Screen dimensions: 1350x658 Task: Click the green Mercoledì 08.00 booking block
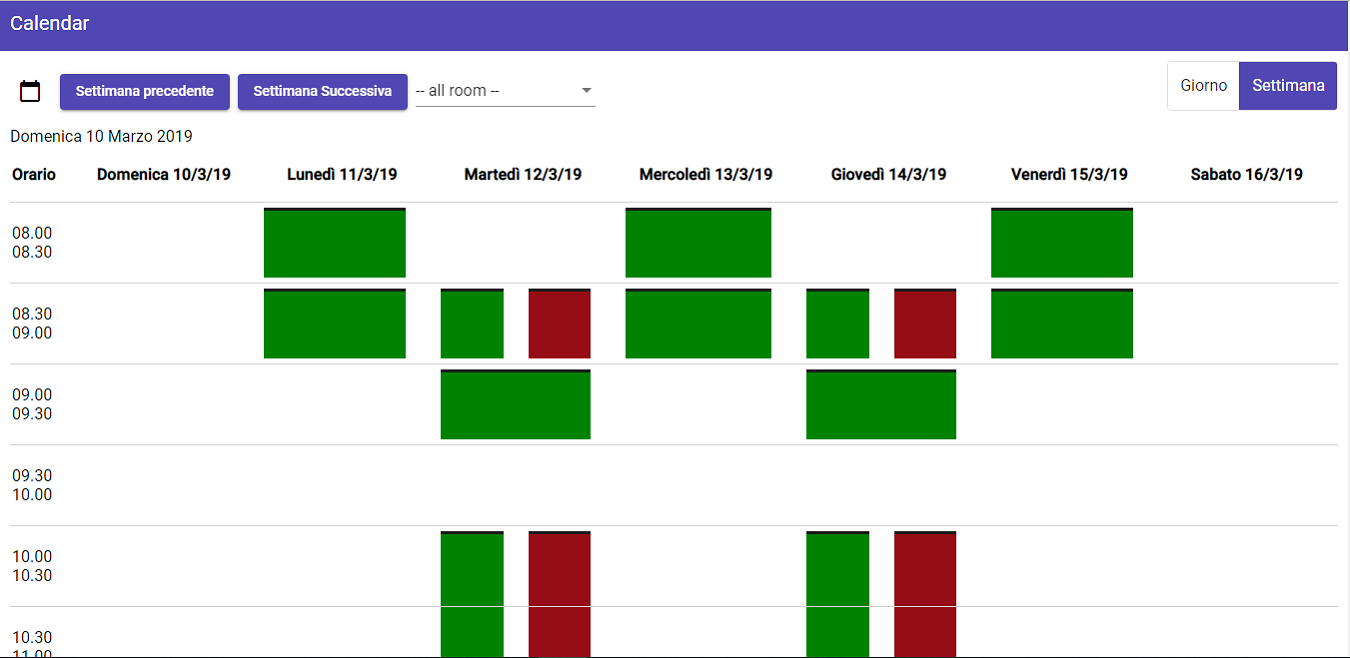[697, 242]
